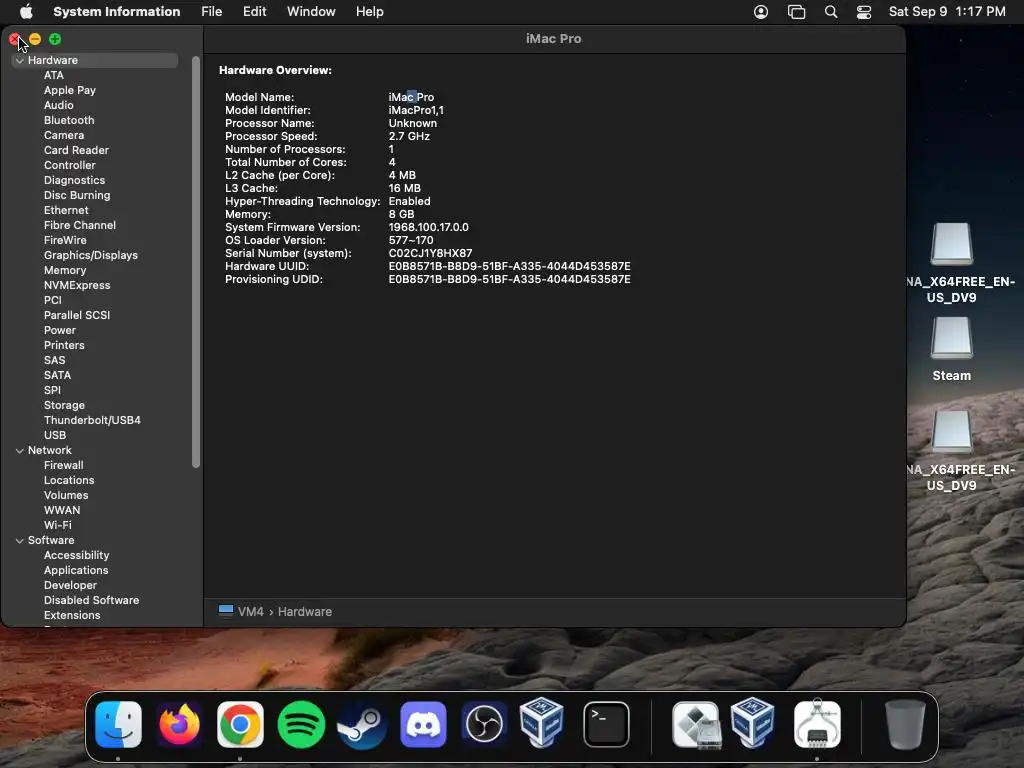Select Apple Pay in the sidebar
The image size is (1024, 768).
pyautogui.click(x=70, y=90)
